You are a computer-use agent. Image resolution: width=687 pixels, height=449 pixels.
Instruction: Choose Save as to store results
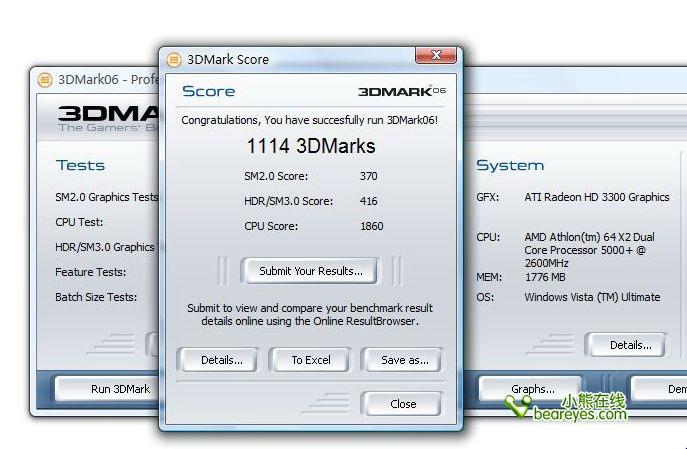(403, 360)
